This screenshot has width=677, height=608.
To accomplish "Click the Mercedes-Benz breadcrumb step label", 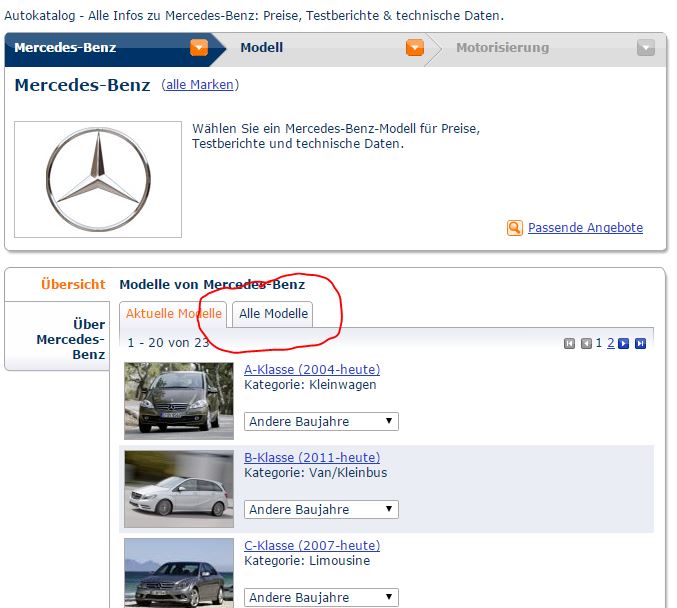I will tap(65, 48).
